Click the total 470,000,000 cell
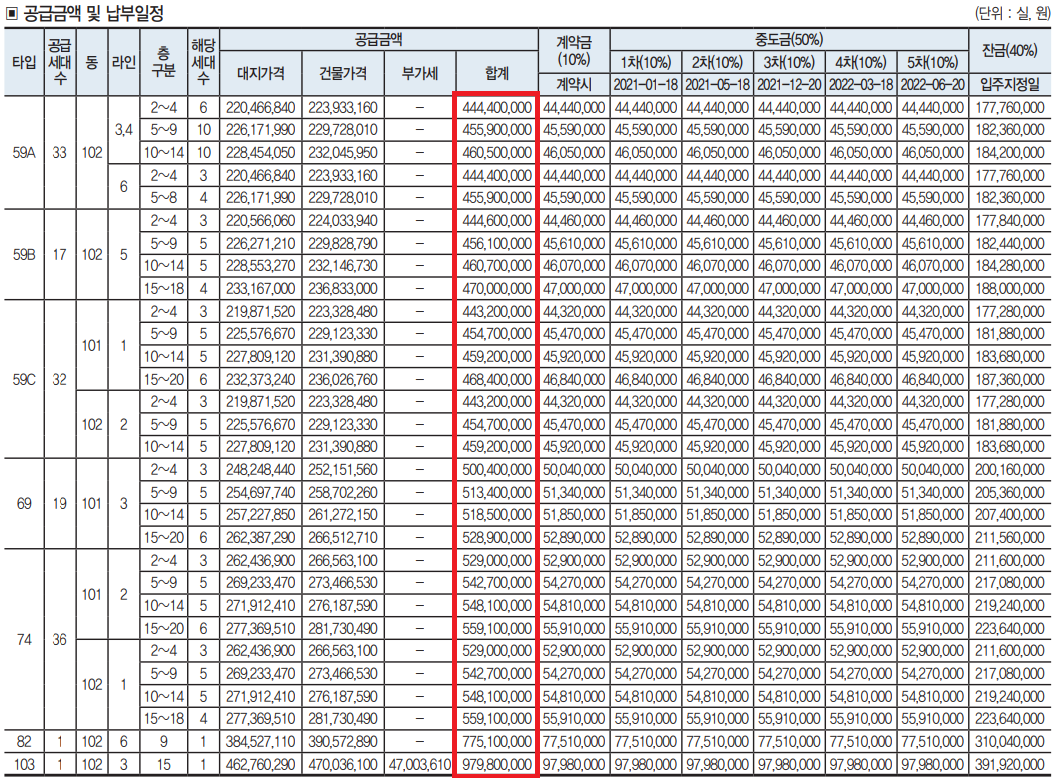1063x778 pixels. click(x=497, y=288)
